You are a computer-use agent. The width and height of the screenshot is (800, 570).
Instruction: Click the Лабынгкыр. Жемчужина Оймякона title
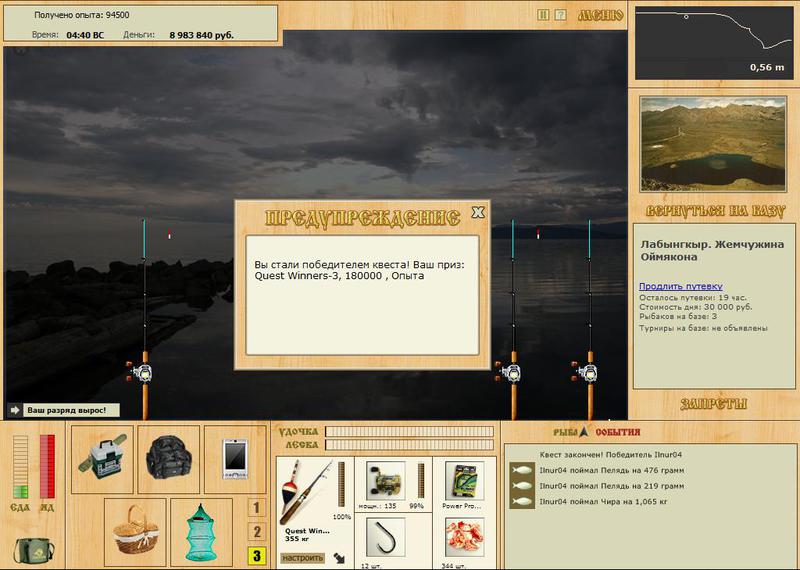[712, 251]
